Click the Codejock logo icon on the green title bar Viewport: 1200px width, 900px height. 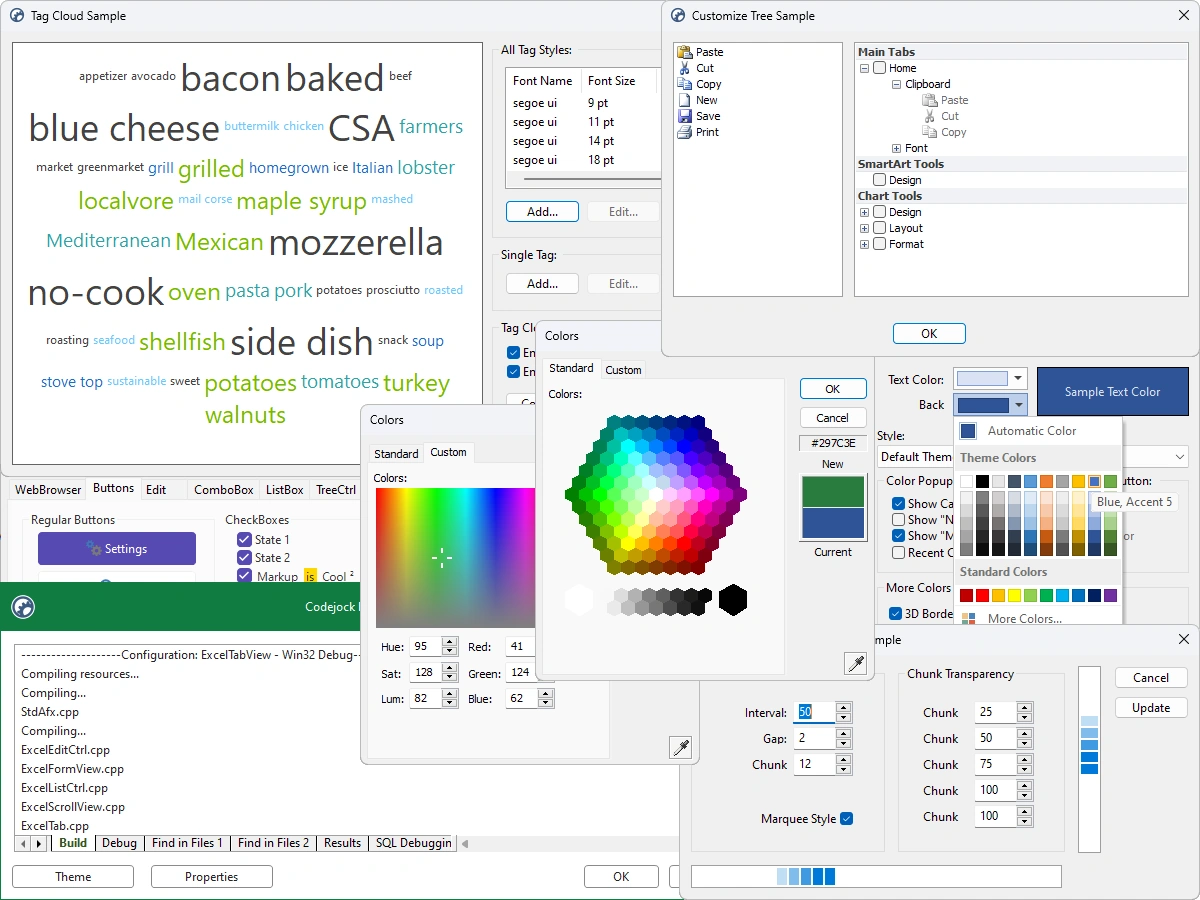pos(23,607)
